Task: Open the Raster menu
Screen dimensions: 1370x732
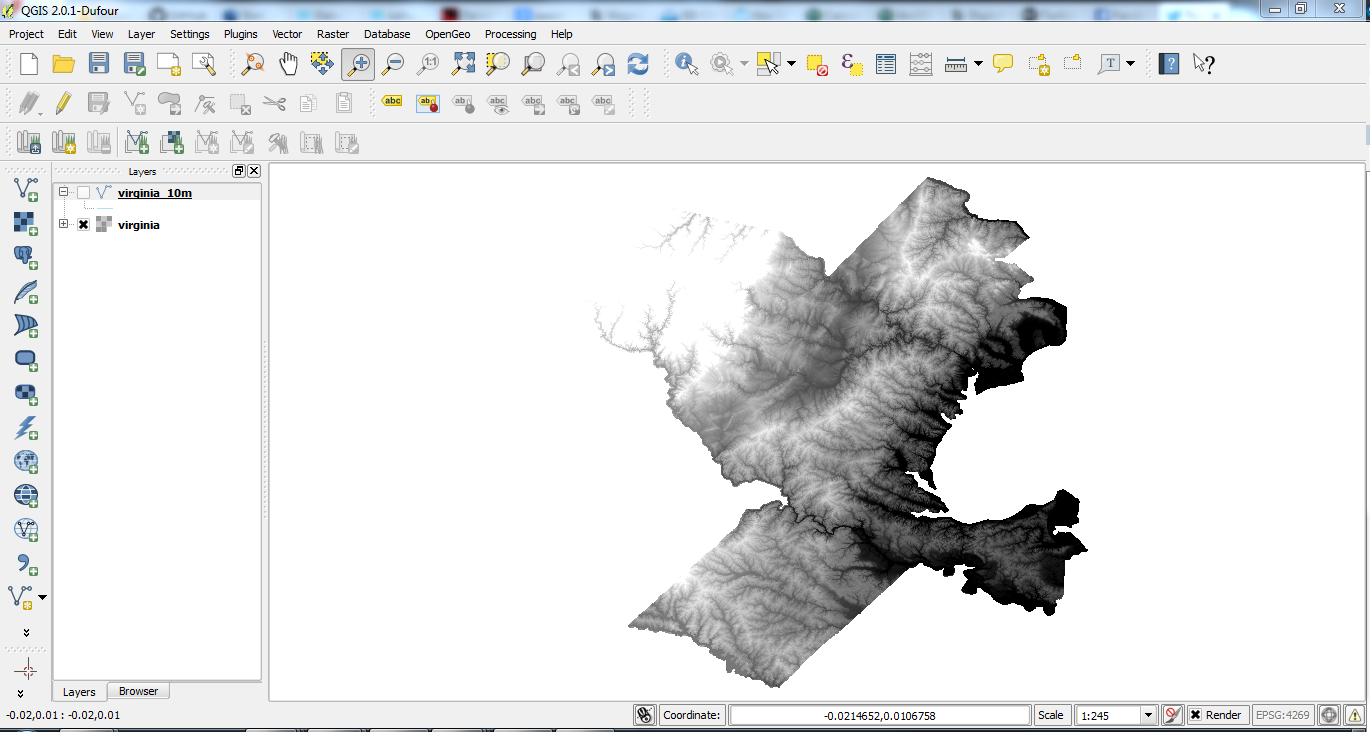Action: point(333,33)
